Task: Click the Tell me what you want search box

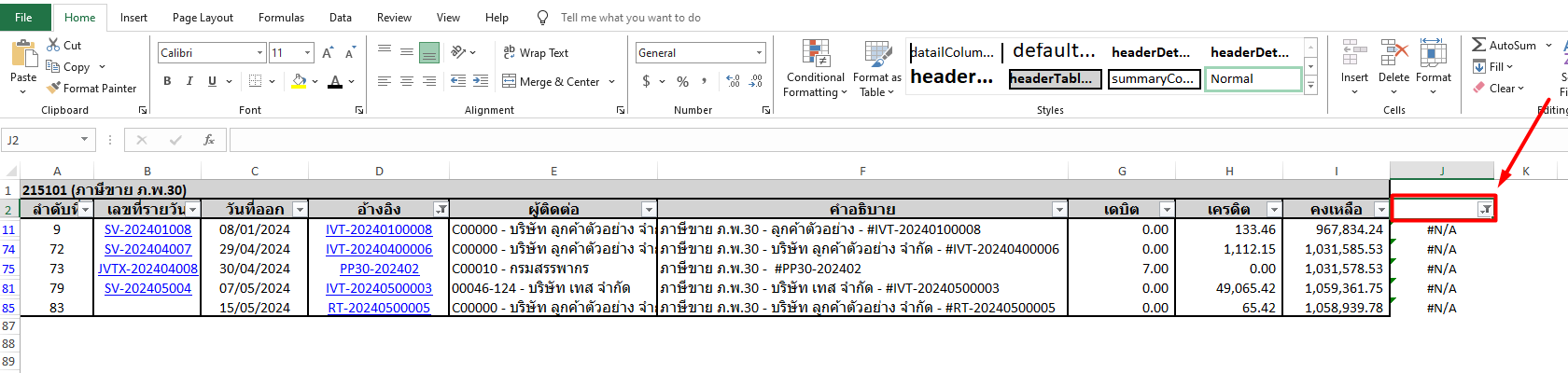Action: click(630, 17)
